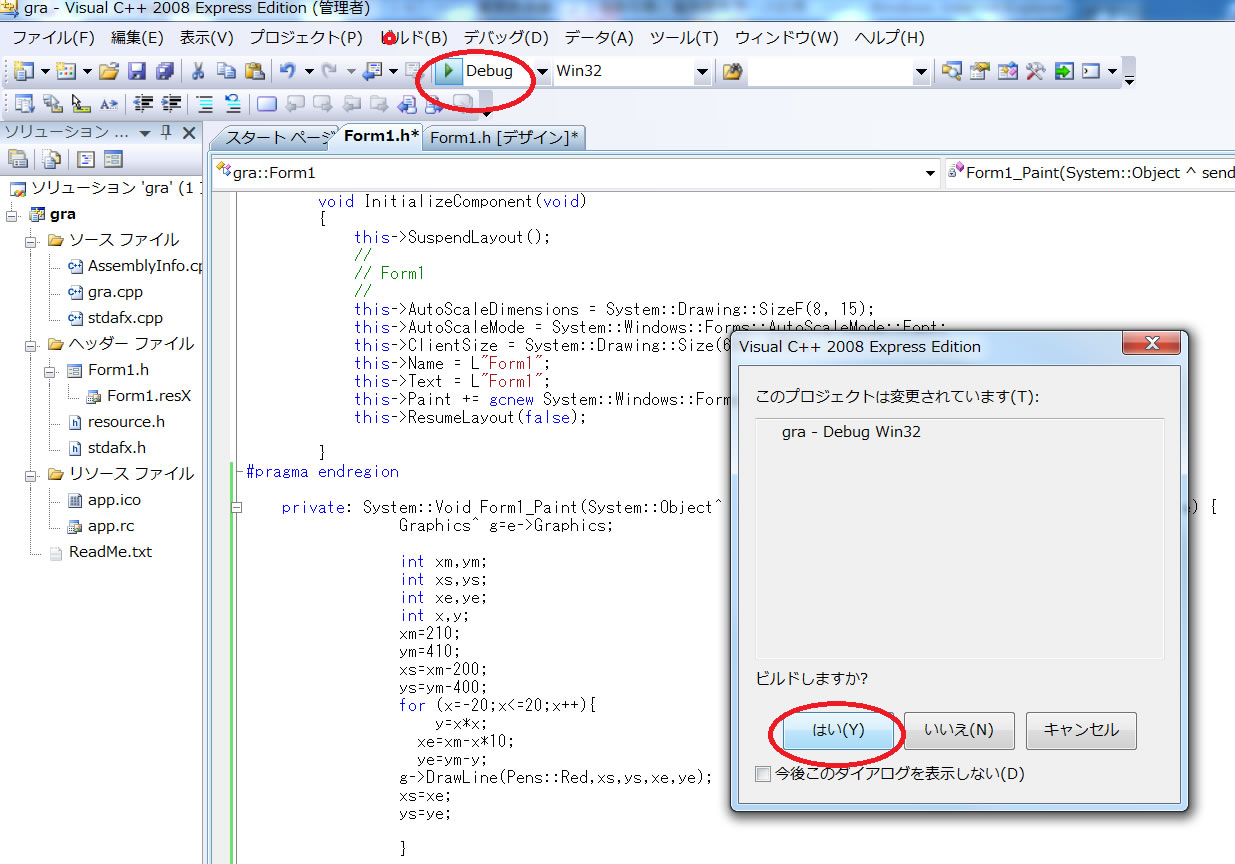Click the Save All icon in toolbar

[x=164, y=71]
